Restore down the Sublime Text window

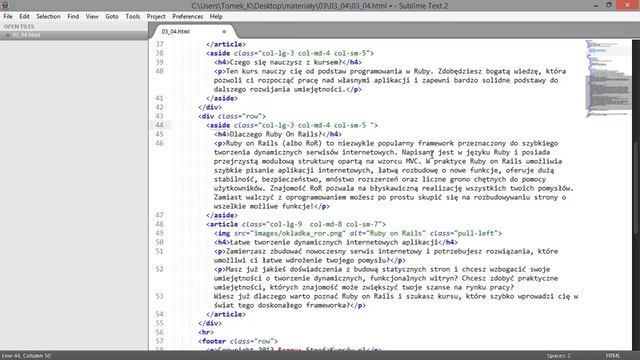click(x=609, y=5)
